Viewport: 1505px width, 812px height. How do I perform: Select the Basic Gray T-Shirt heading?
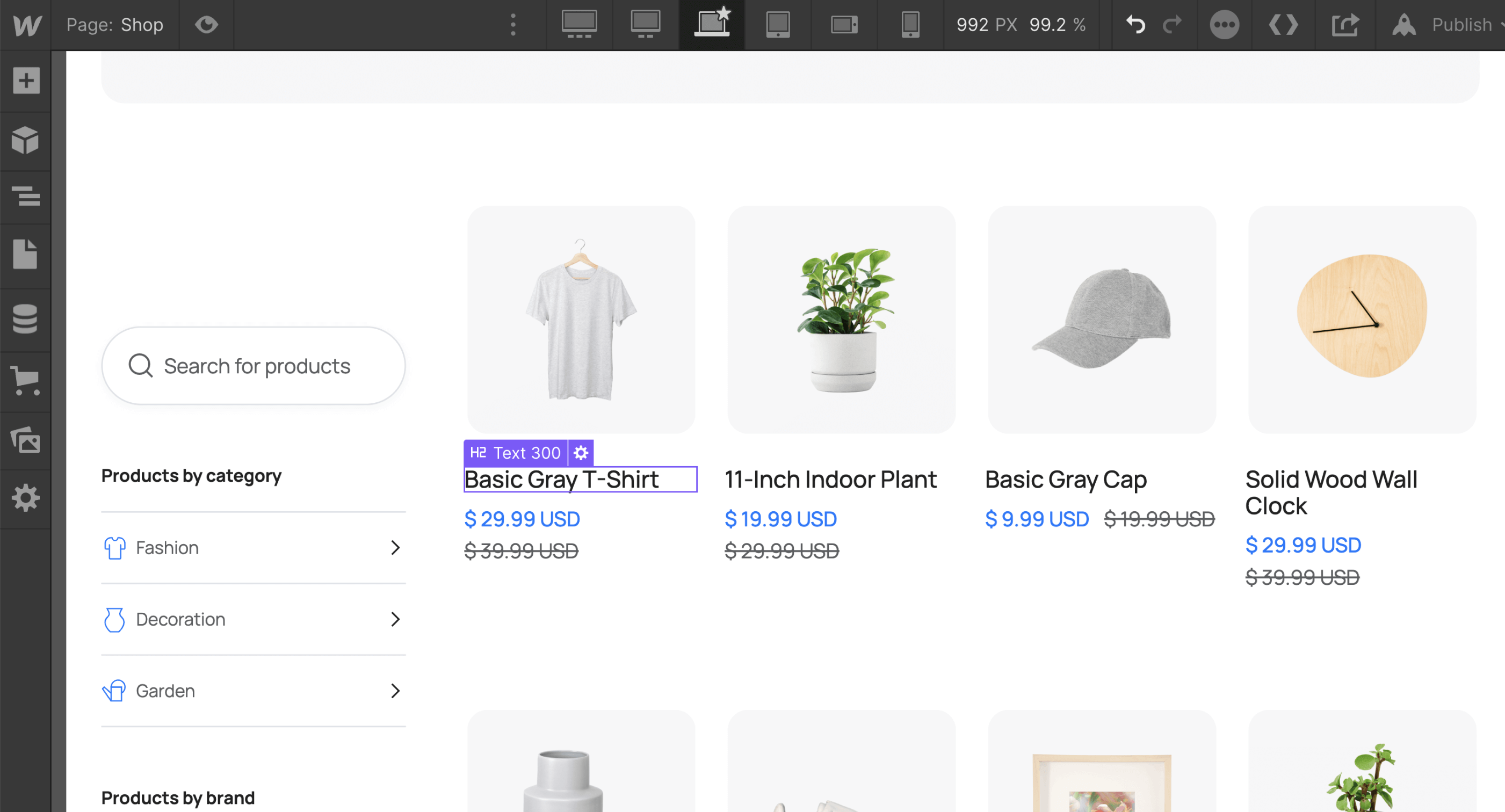tap(580, 480)
